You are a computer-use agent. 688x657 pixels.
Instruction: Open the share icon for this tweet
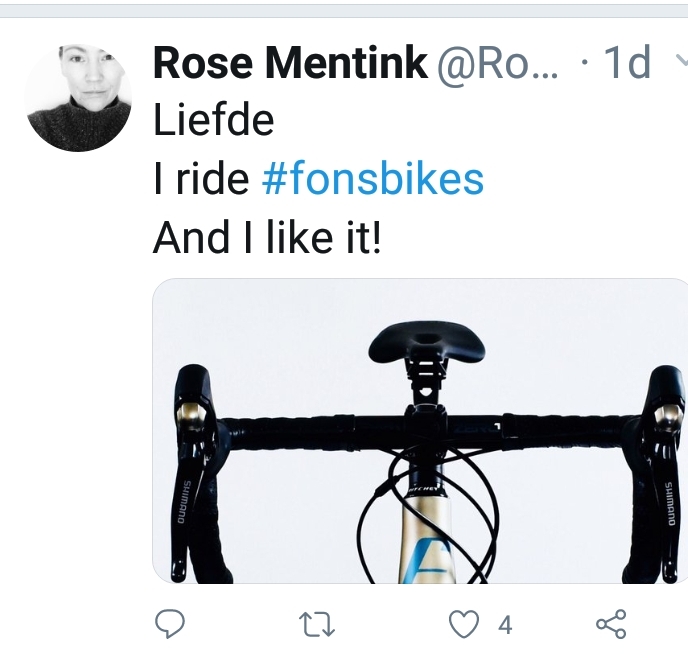coord(610,625)
